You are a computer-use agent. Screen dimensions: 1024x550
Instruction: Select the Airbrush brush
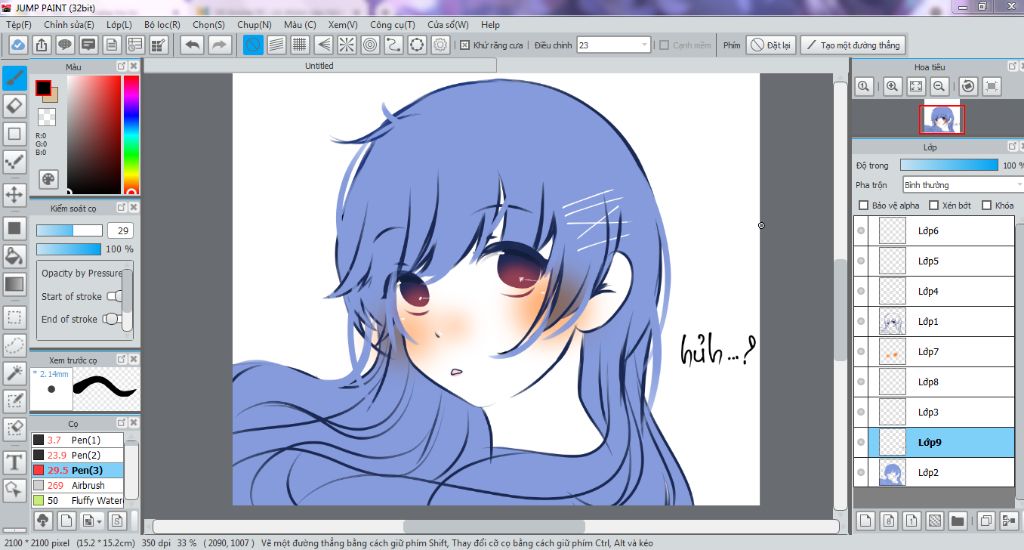click(x=77, y=485)
